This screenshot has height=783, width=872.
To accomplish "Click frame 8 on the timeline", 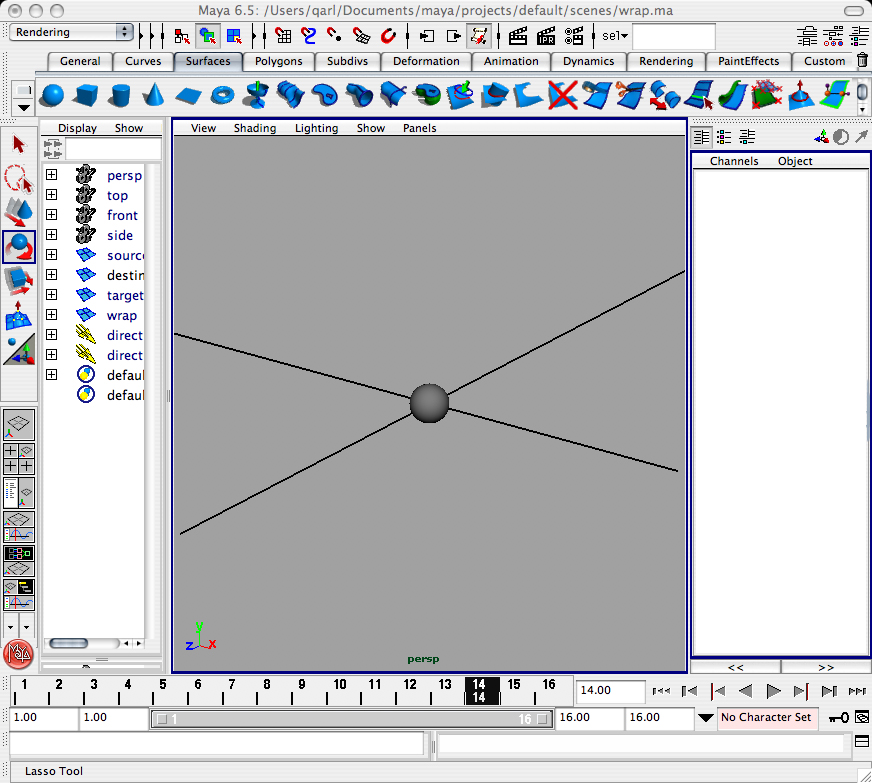I will [267, 690].
